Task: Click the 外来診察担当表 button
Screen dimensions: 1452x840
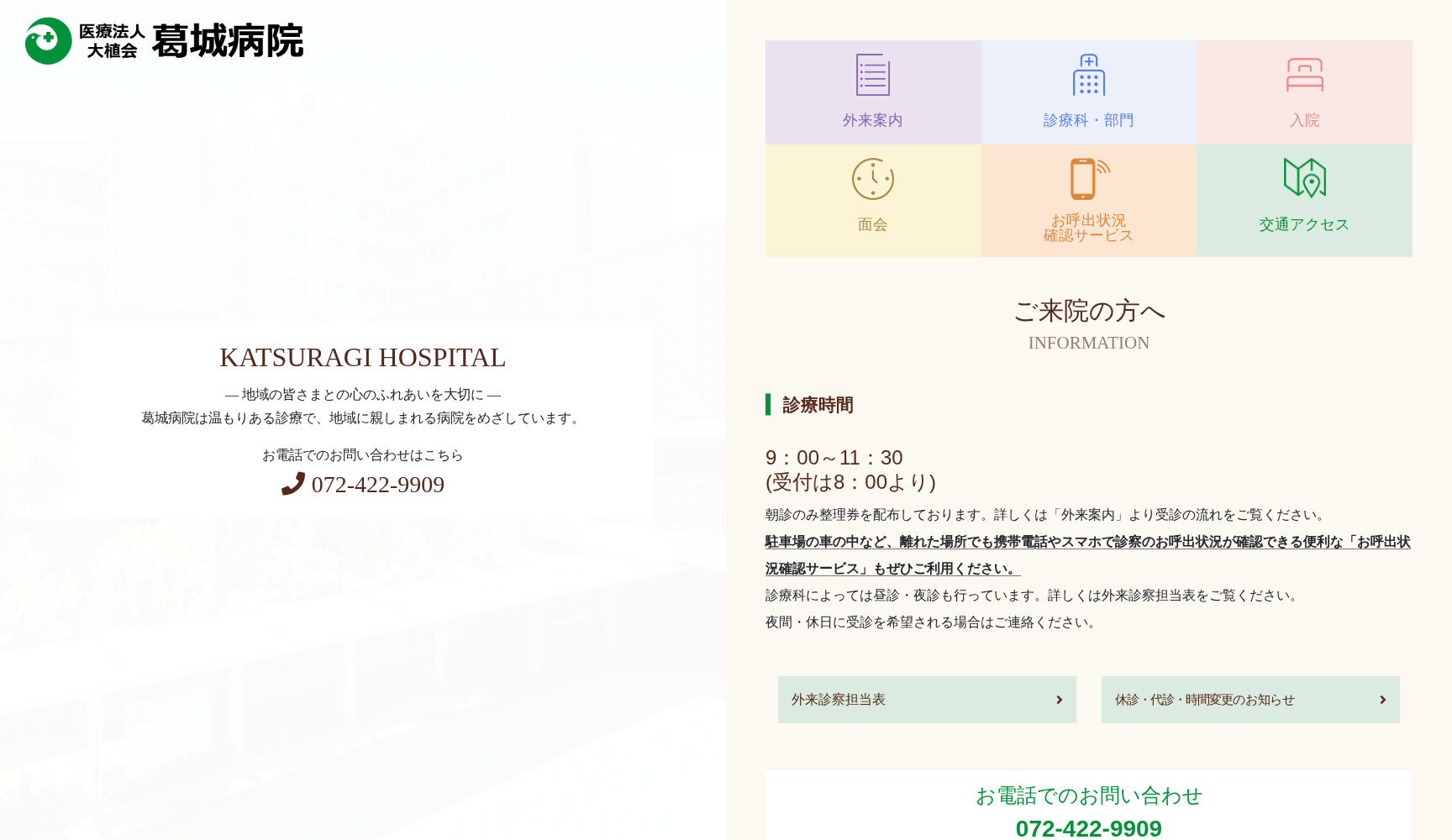Action: tap(926, 699)
